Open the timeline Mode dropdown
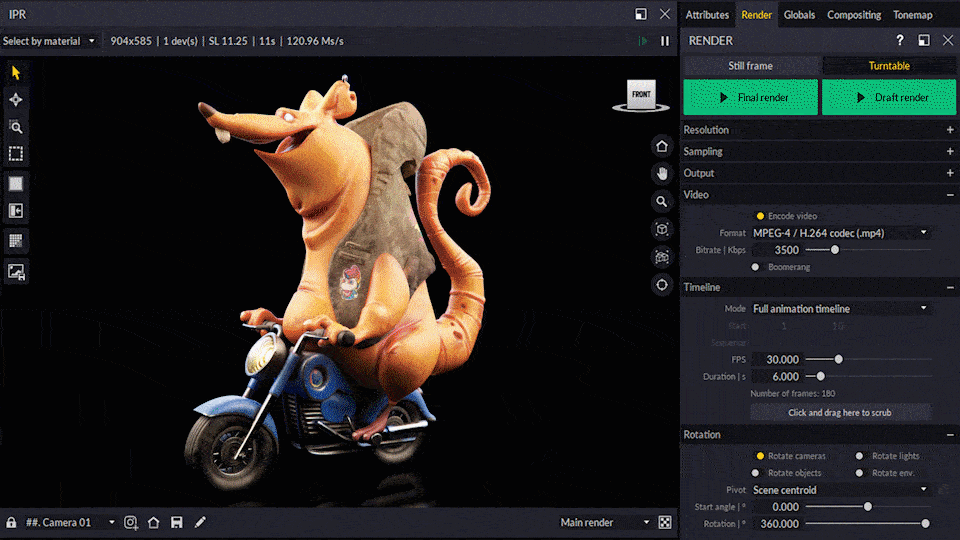Image resolution: width=960 pixels, height=540 pixels. pos(840,309)
